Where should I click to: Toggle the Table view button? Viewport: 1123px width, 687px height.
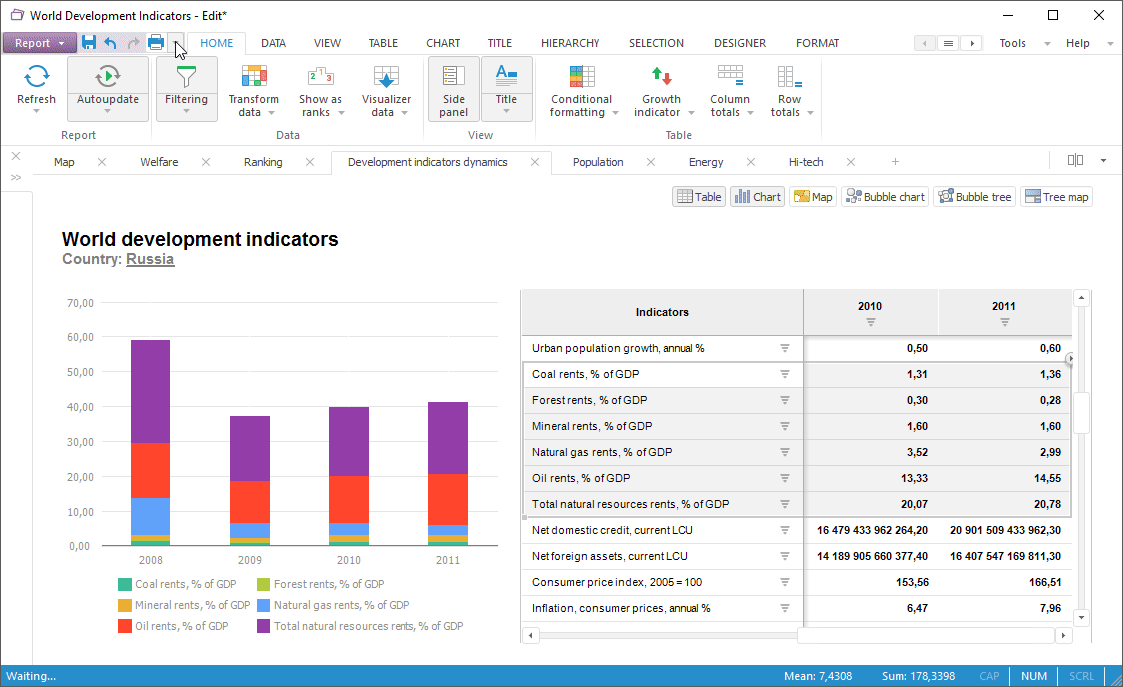coord(699,197)
